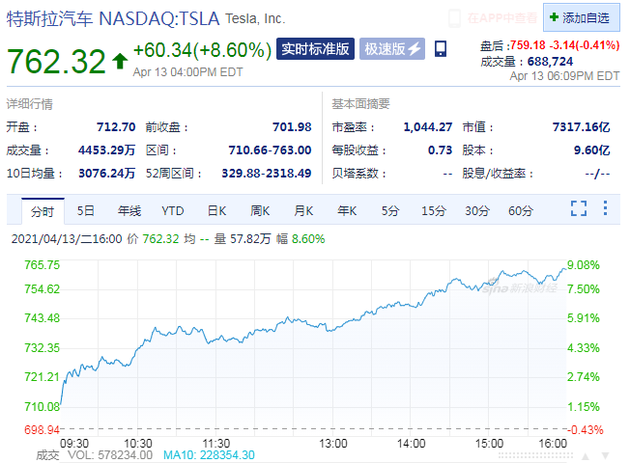This screenshot has height=463, width=630.
Task: Click the P/E ratio value 1,044.27
Action: point(428,127)
